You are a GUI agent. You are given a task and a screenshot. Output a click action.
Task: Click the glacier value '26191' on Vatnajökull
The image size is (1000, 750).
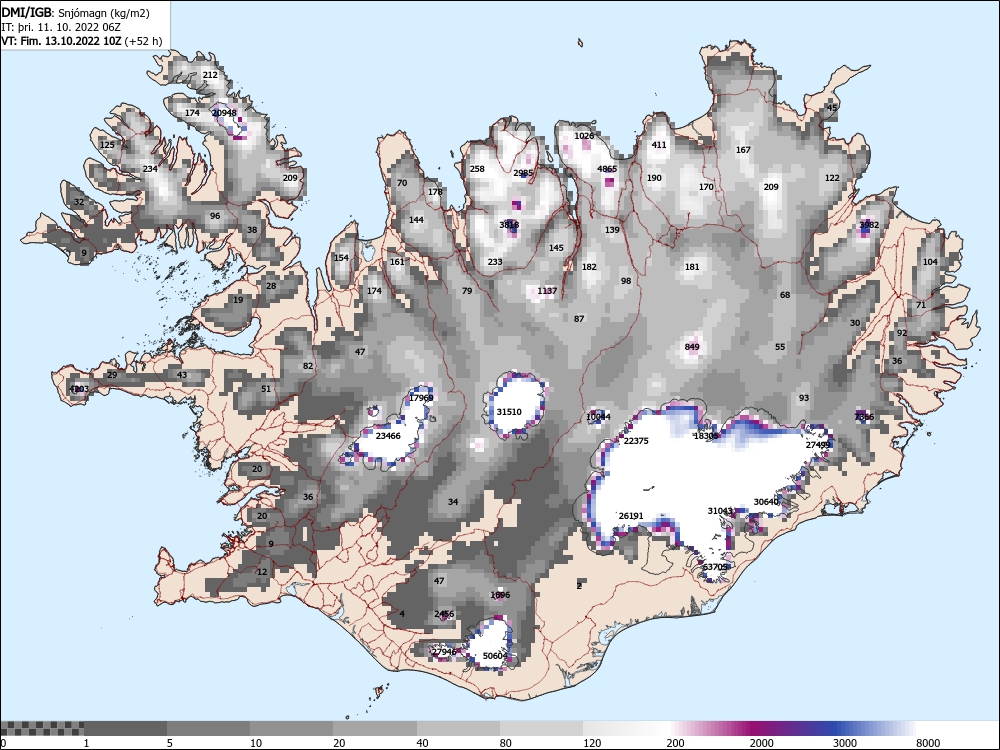pos(631,516)
